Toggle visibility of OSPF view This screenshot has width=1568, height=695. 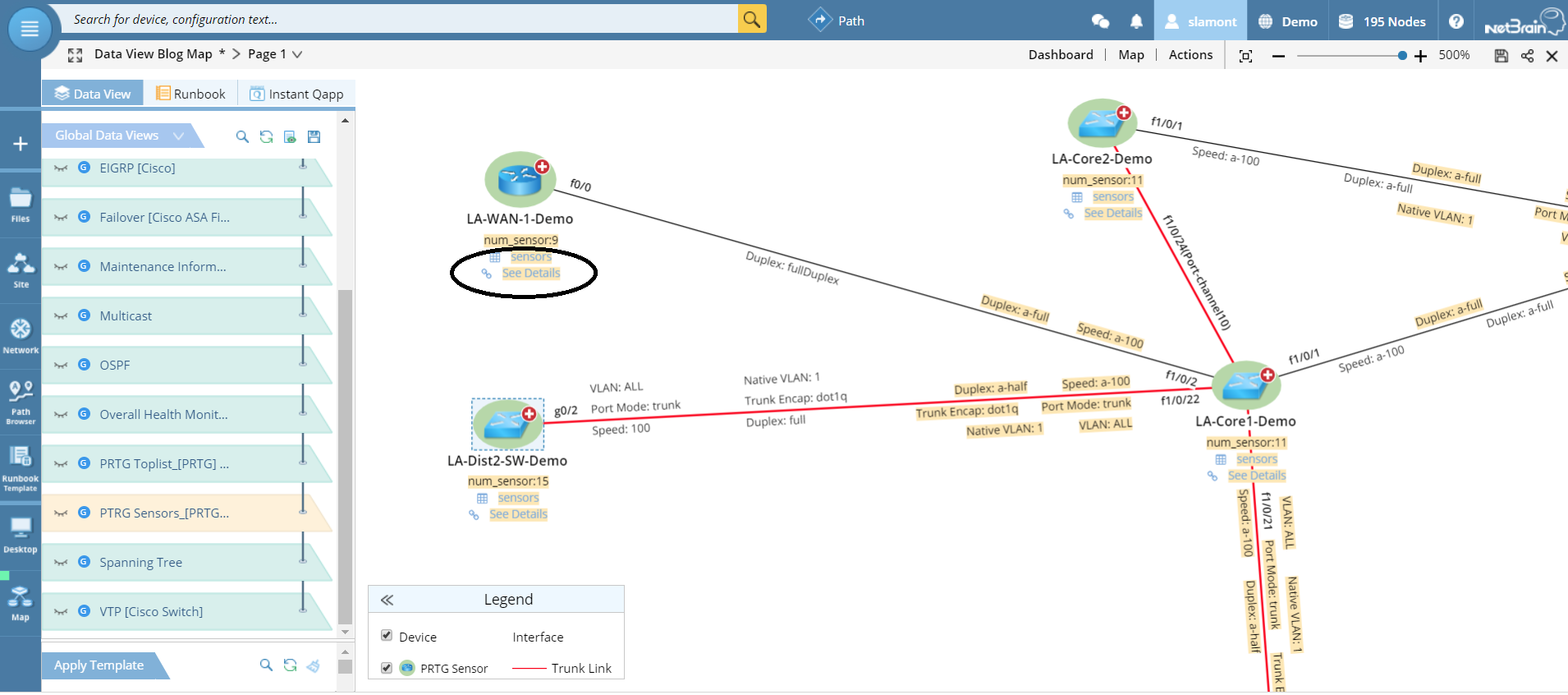[x=61, y=366]
